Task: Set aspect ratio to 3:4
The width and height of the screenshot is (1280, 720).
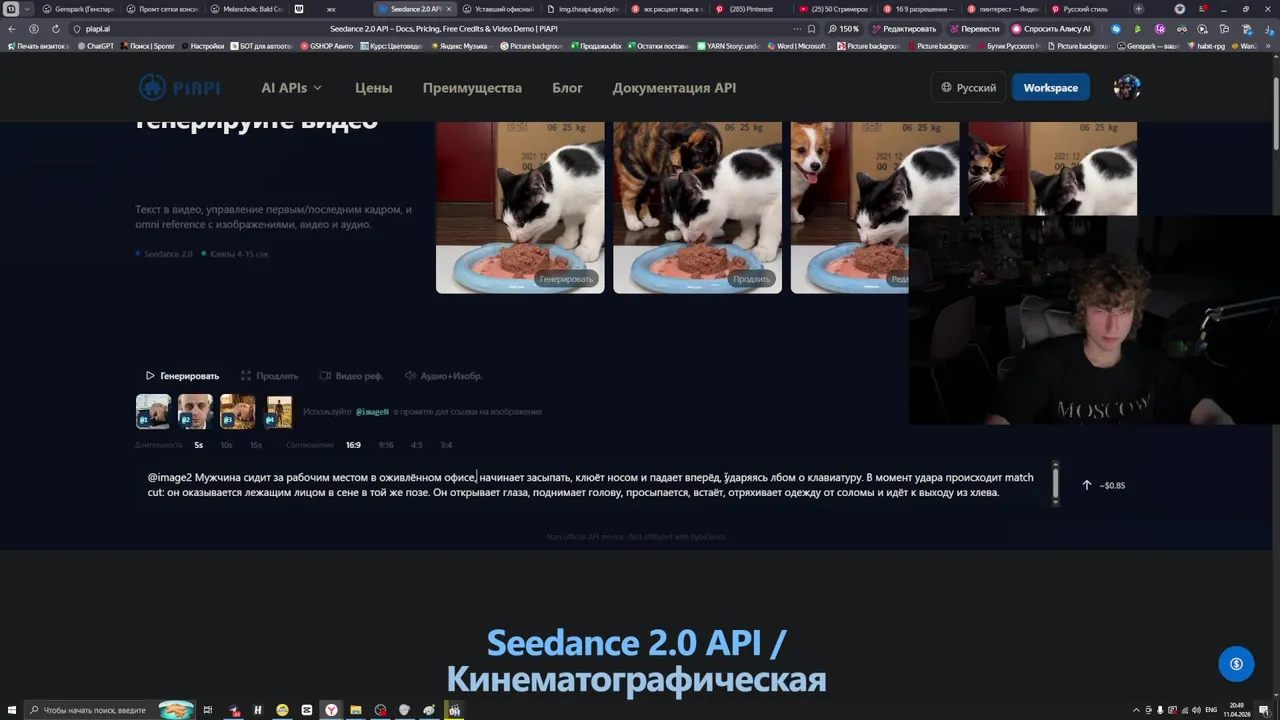Action: tap(446, 445)
